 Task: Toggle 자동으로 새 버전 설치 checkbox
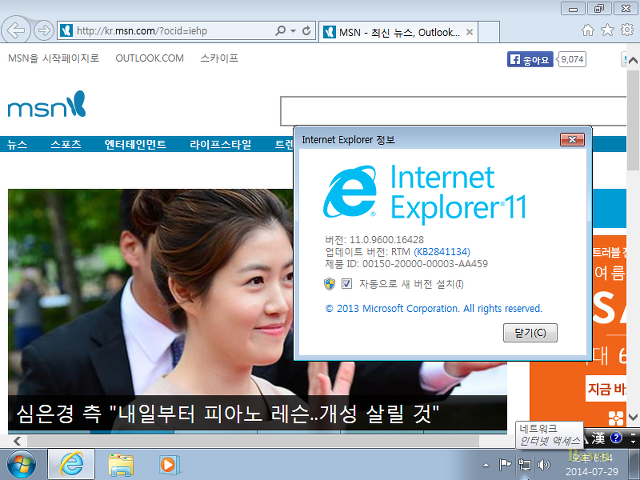tap(347, 284)
